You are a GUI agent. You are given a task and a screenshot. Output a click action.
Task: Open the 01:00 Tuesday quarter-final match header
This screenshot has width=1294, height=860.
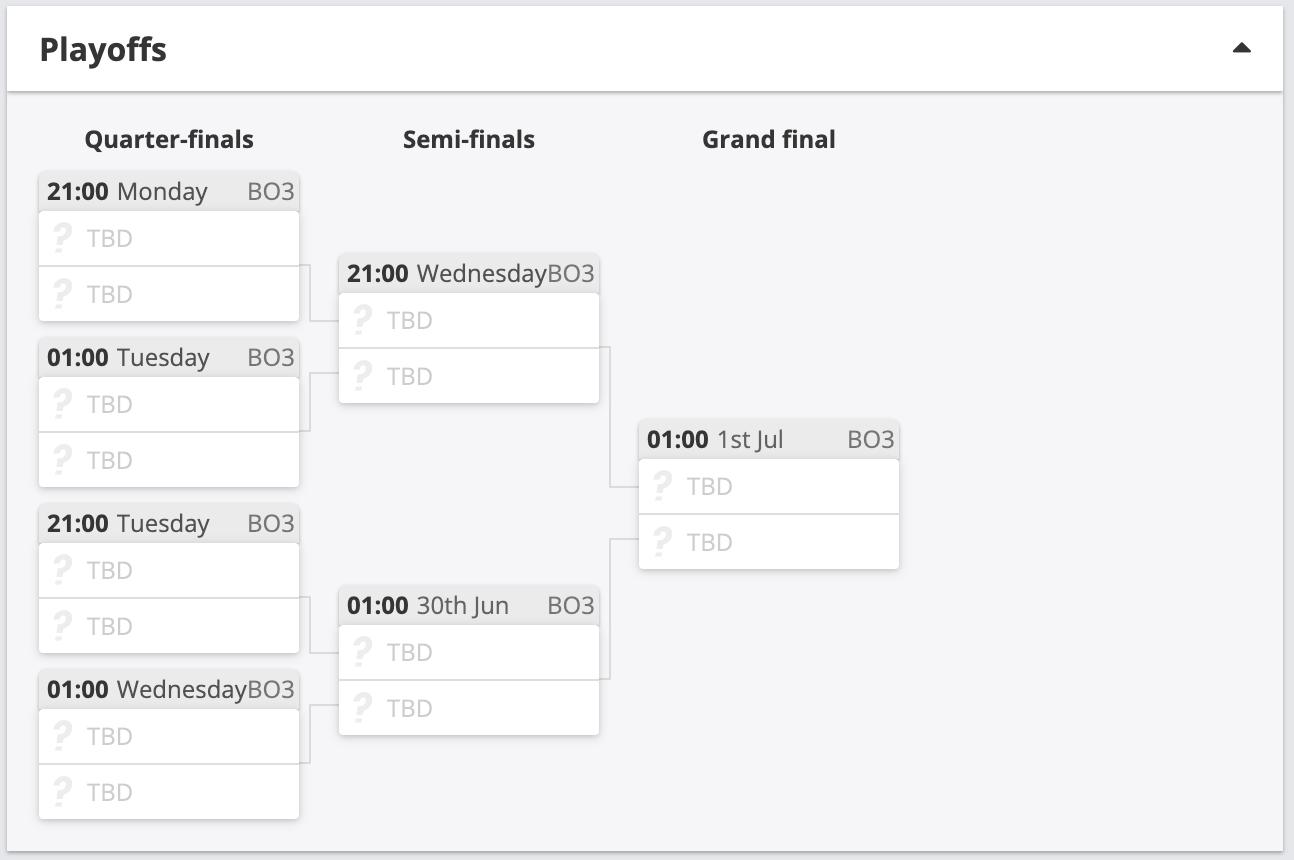169,358
